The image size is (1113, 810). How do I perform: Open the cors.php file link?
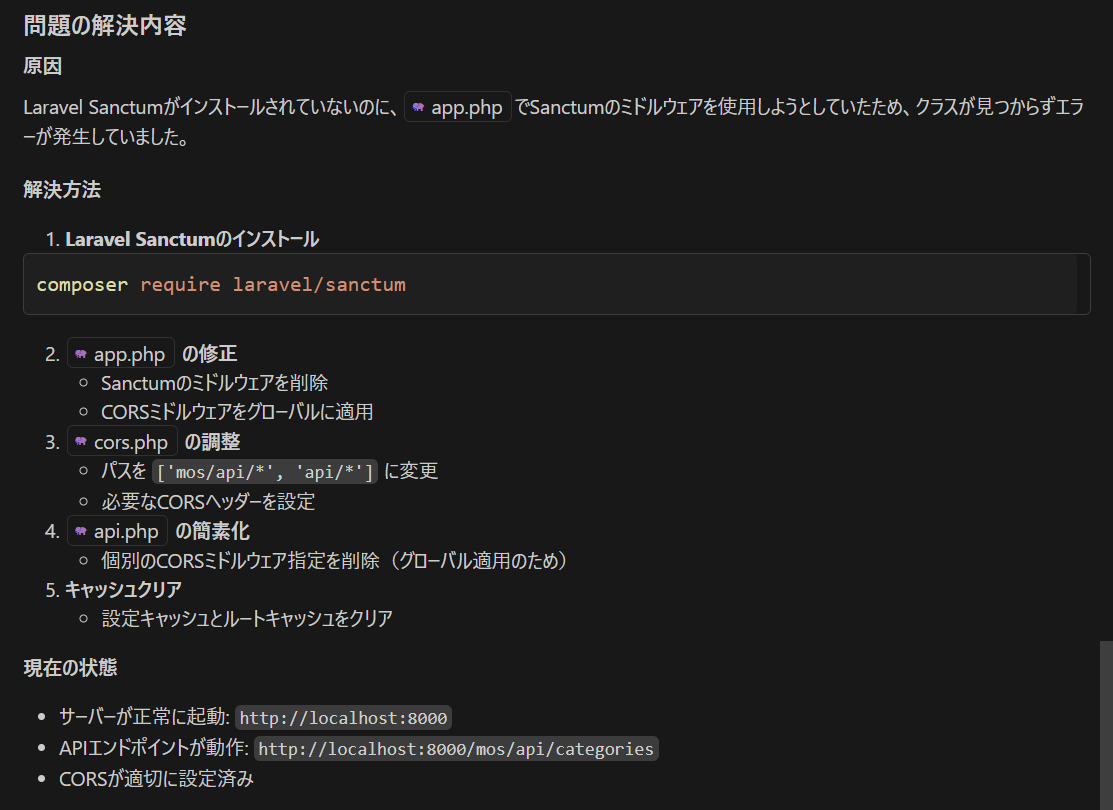click(x=131, y=442)
